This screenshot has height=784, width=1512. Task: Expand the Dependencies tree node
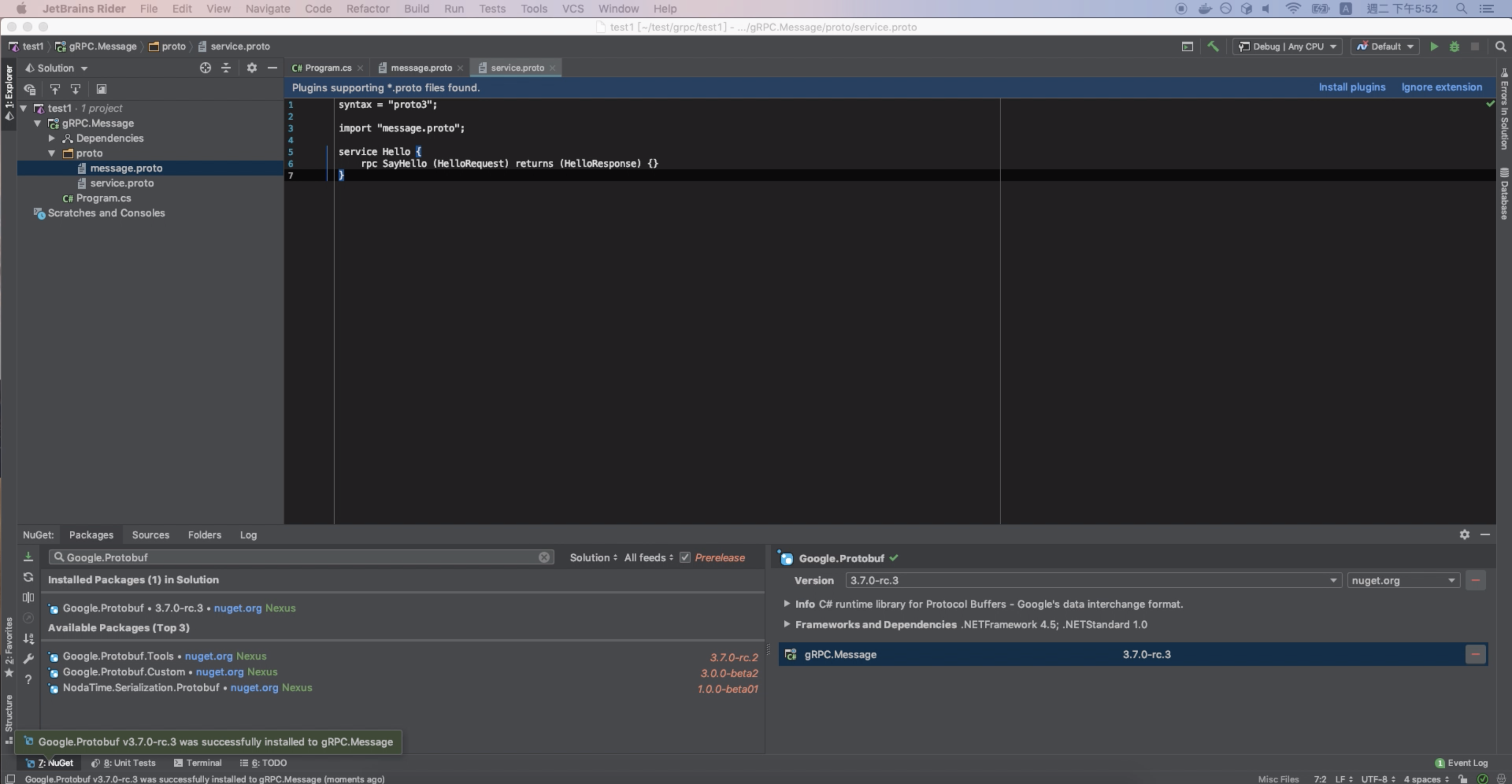[x=51, y=138]
